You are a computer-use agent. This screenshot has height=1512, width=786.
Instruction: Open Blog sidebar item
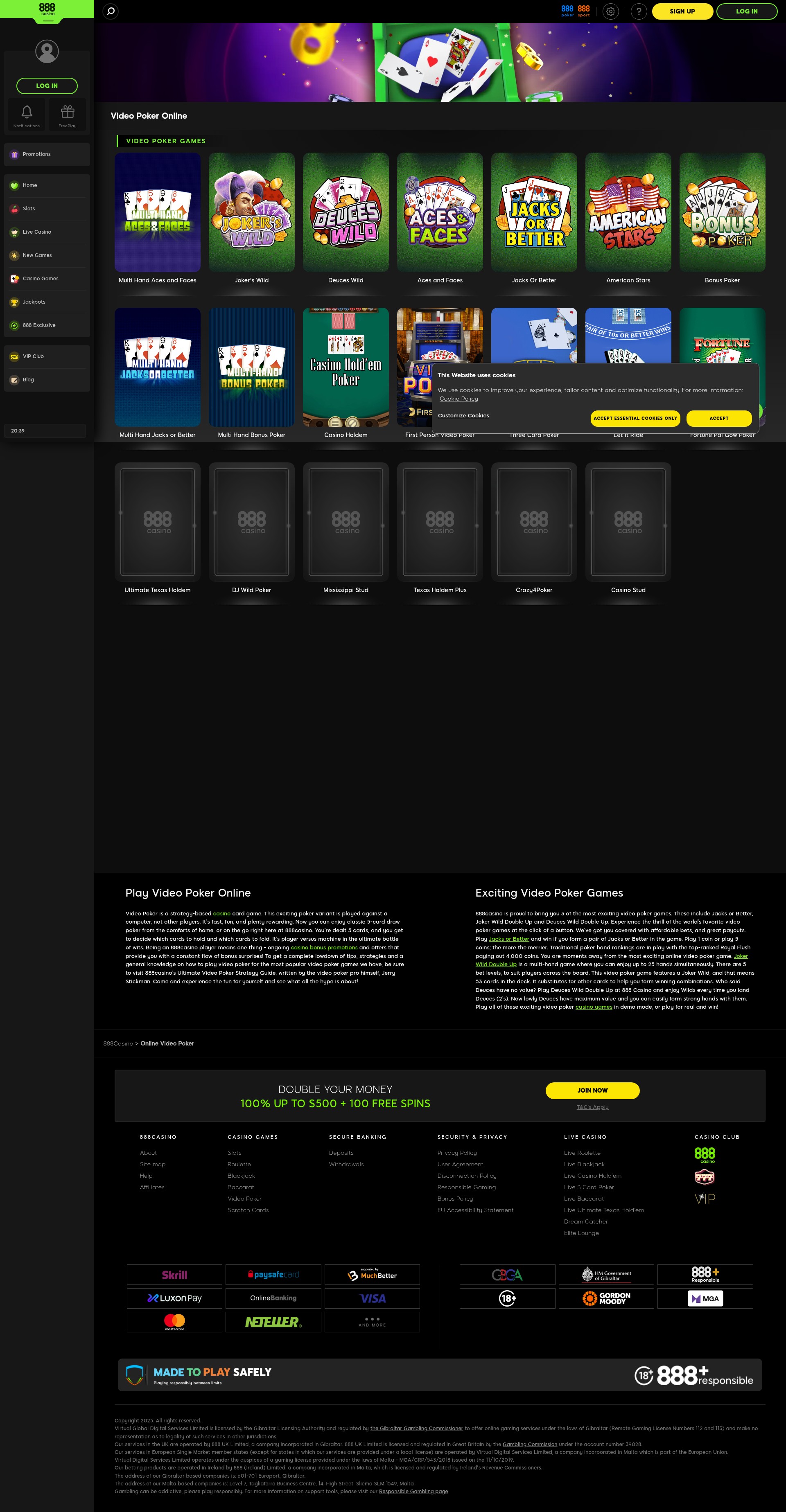click(47, 380)
